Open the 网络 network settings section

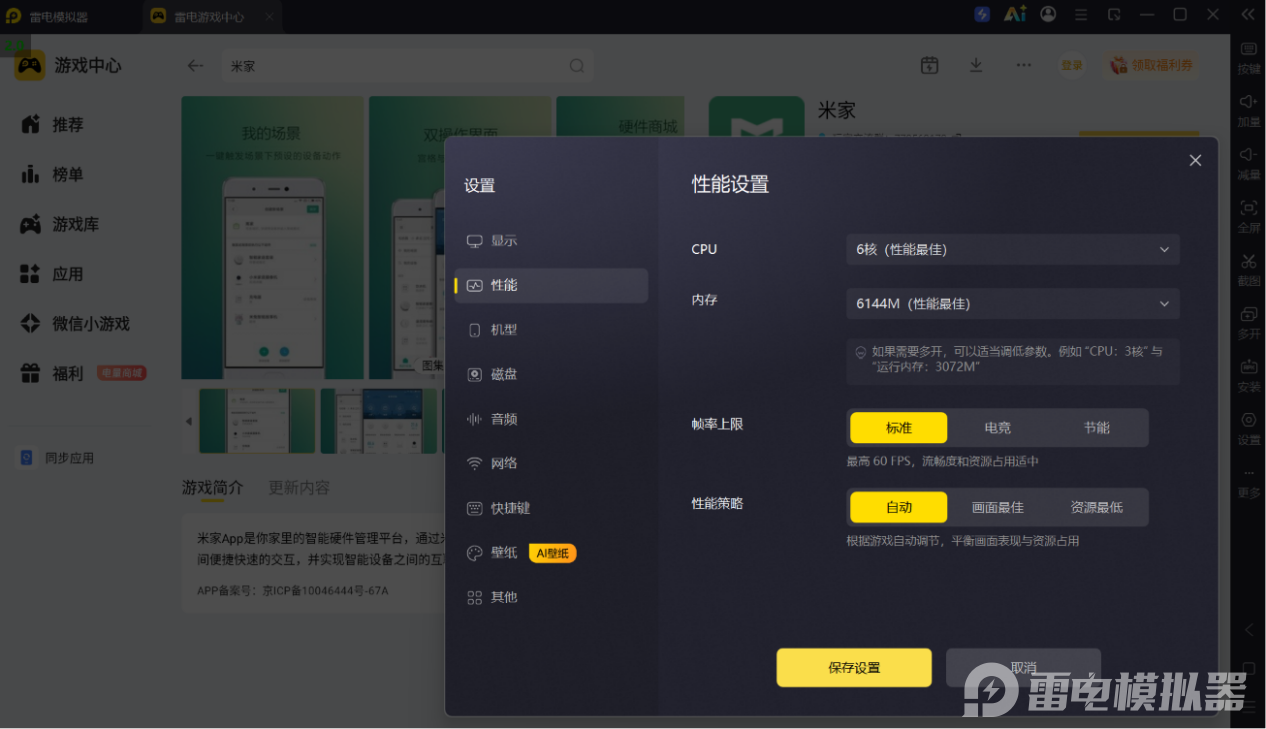pos(551,463)
